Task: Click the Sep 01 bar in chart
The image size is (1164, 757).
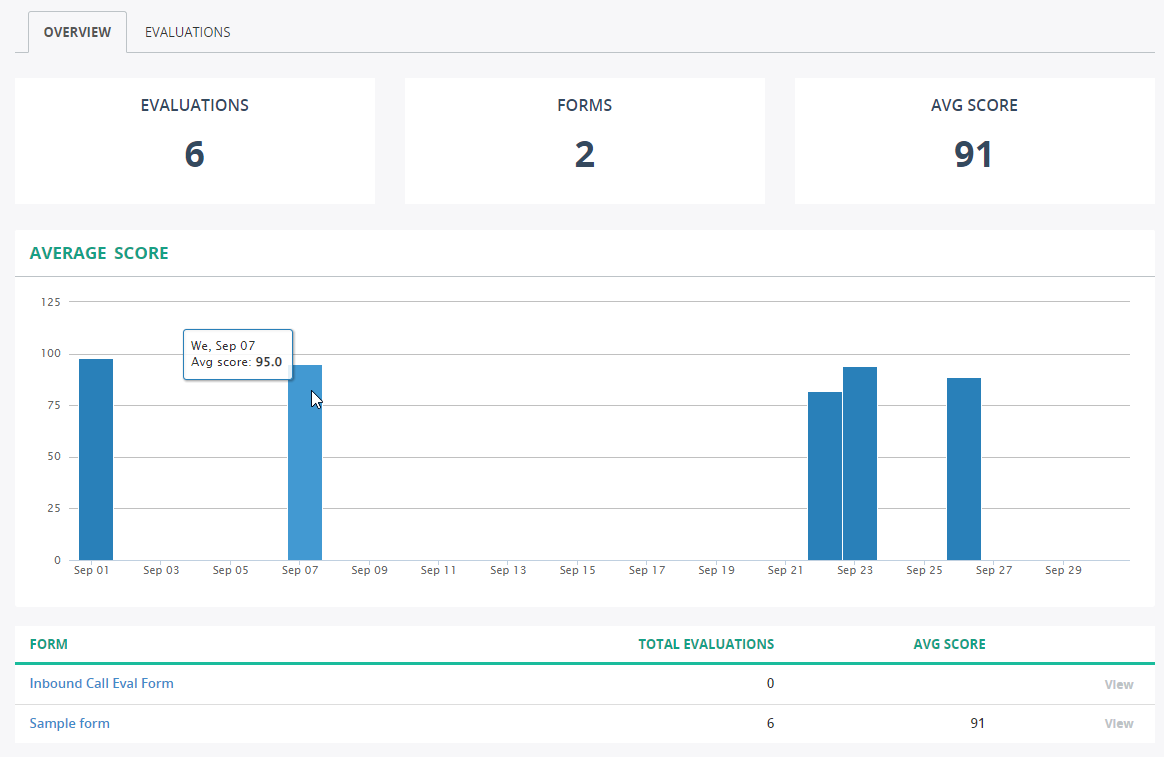Action: point(96,460)
